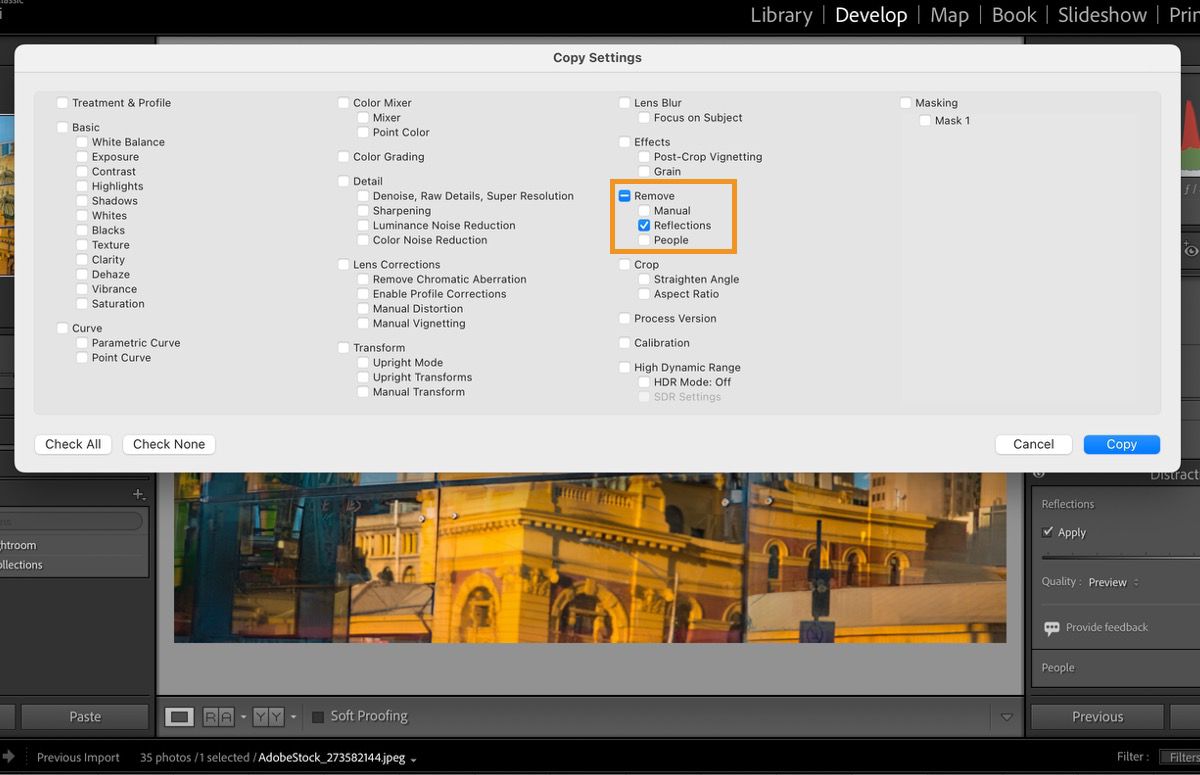Click the eye icon at panel edge

(1190, 251)
